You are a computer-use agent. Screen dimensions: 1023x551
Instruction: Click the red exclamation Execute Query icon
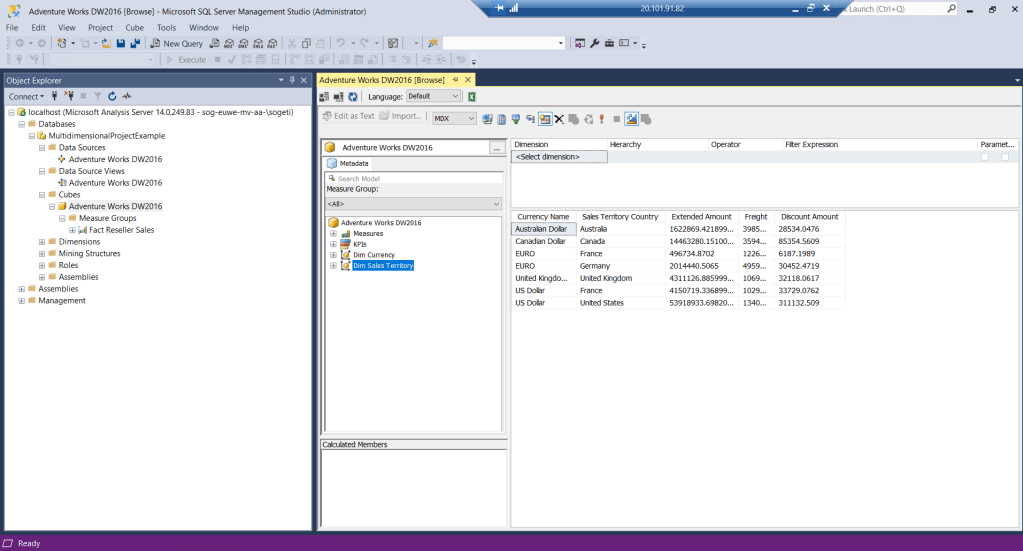602,118
